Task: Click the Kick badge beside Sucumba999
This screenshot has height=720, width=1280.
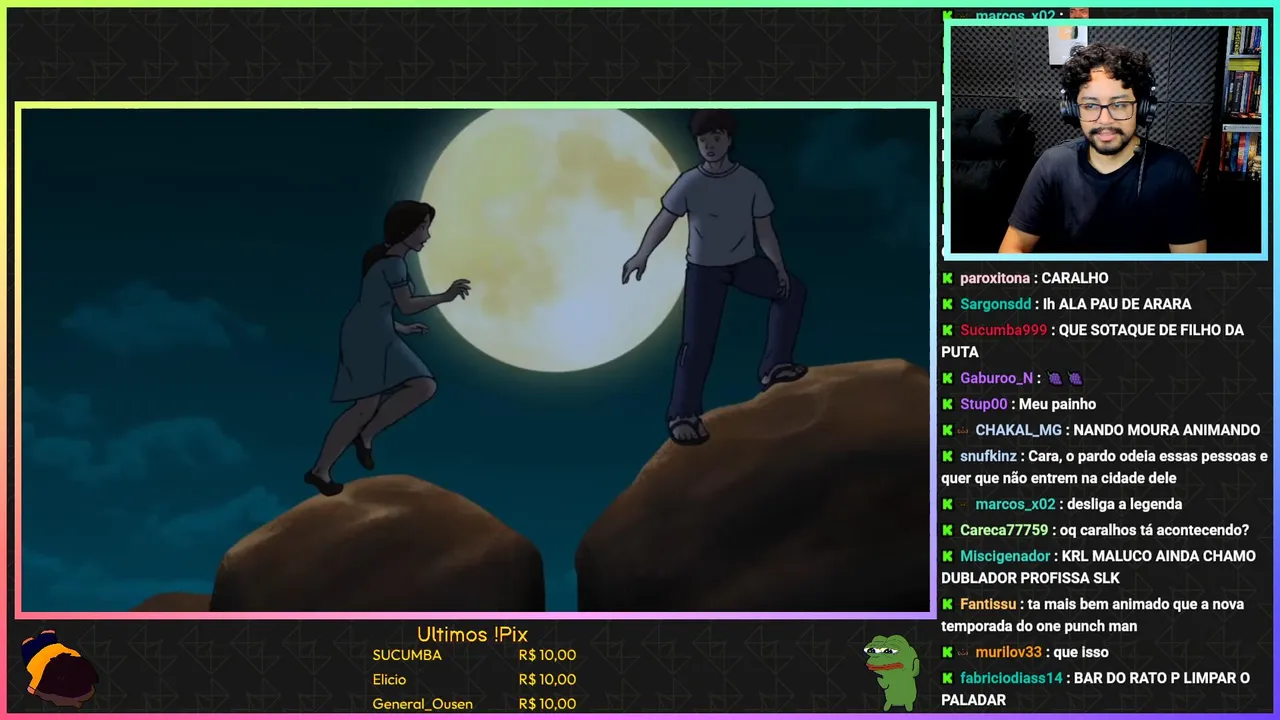Action: 947,330
